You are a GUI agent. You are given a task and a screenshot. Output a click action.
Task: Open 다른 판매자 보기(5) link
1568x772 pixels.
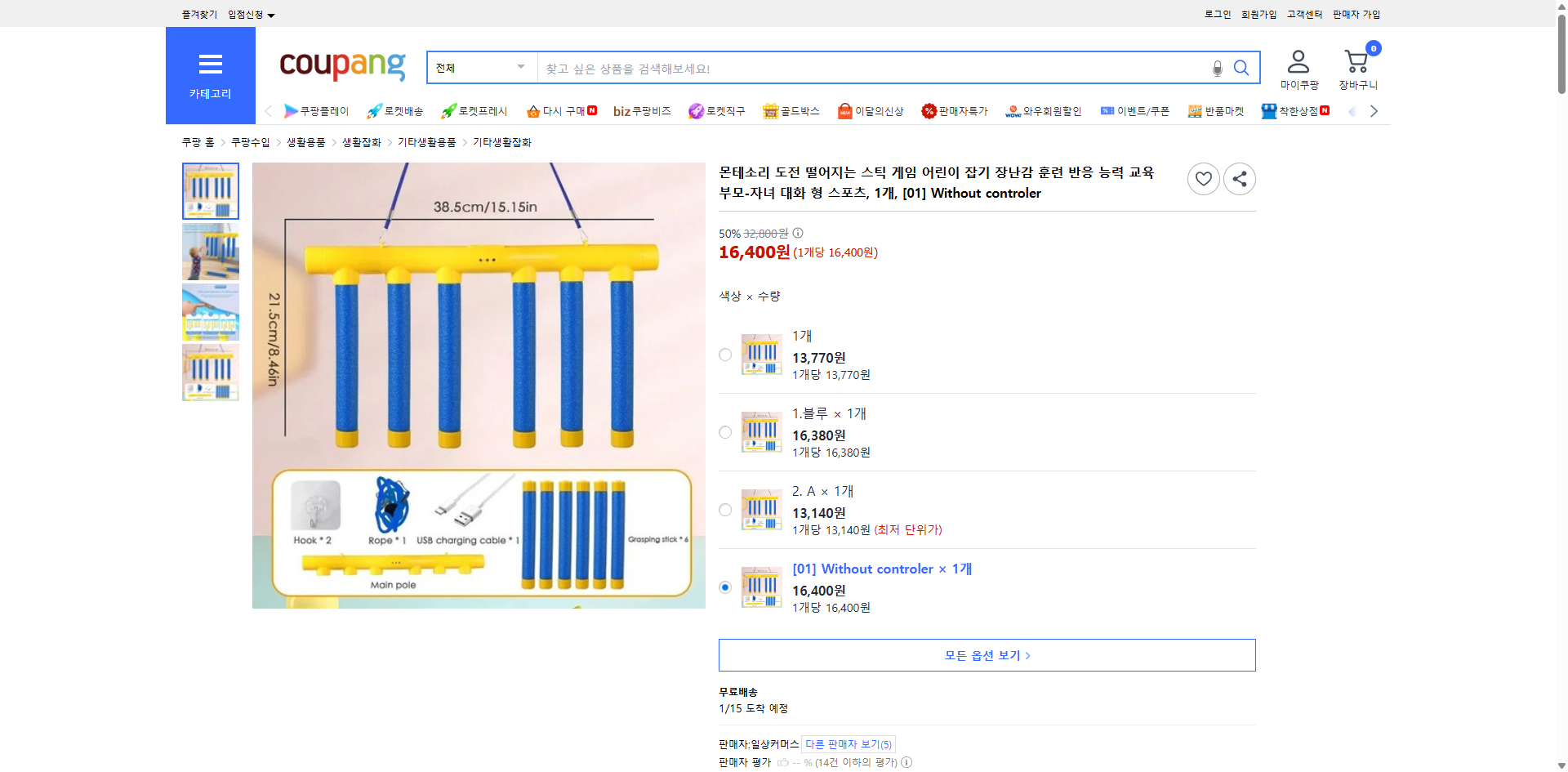click(x=848, y=743)
